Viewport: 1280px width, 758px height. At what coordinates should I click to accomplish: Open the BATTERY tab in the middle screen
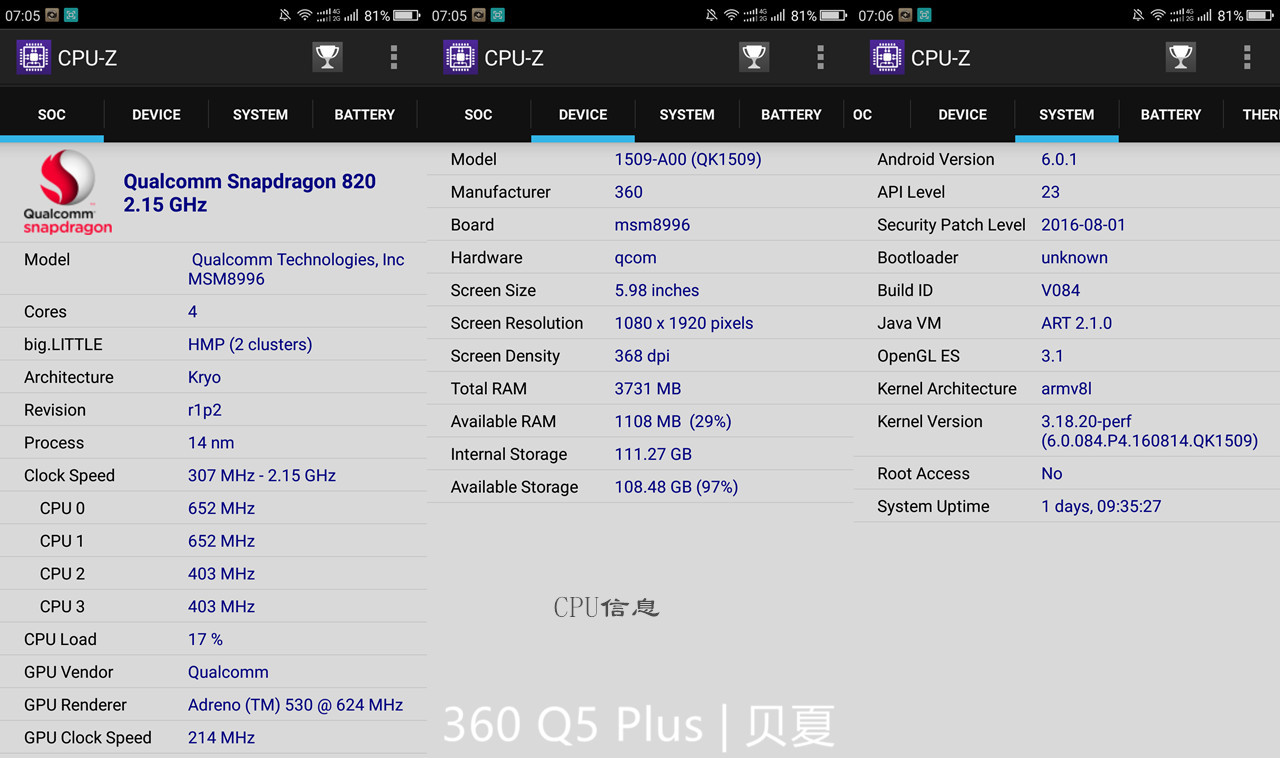pos(791,114)
